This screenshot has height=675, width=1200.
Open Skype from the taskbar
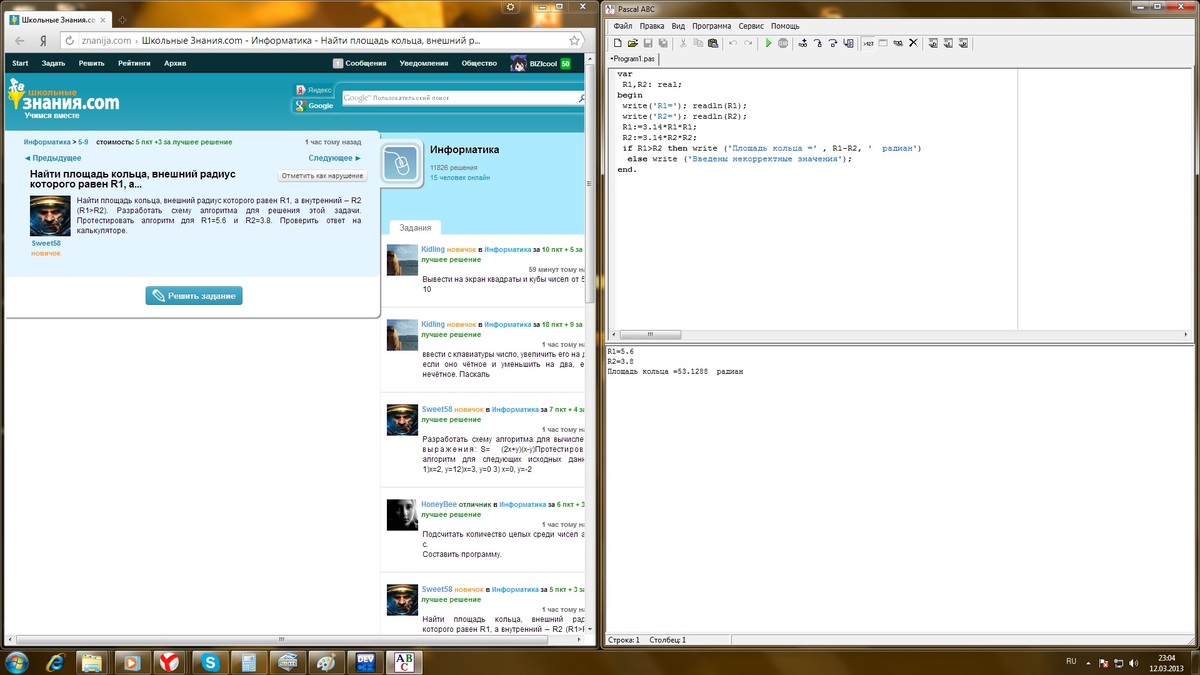coord(210,661)
